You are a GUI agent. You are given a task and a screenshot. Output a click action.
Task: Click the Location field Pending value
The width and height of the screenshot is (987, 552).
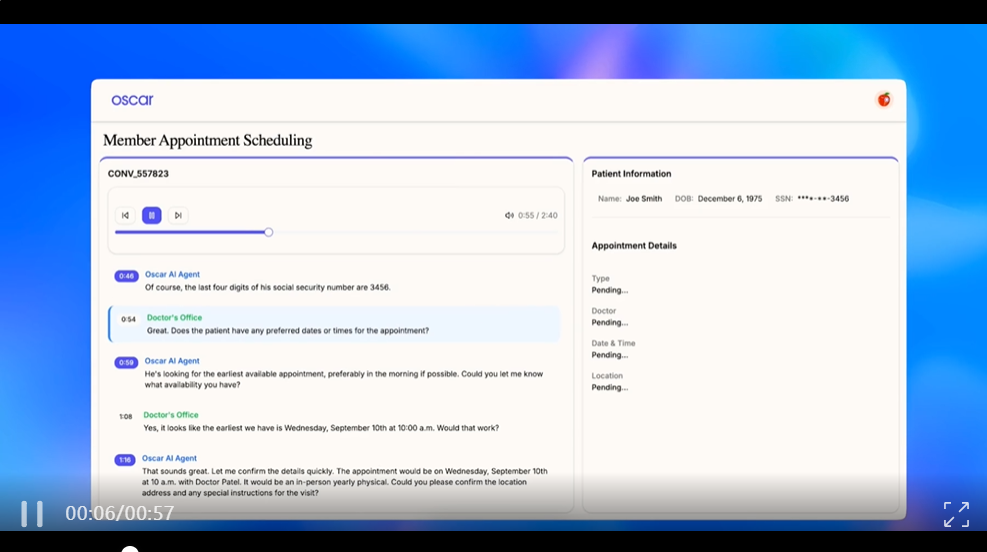(609, 388)
